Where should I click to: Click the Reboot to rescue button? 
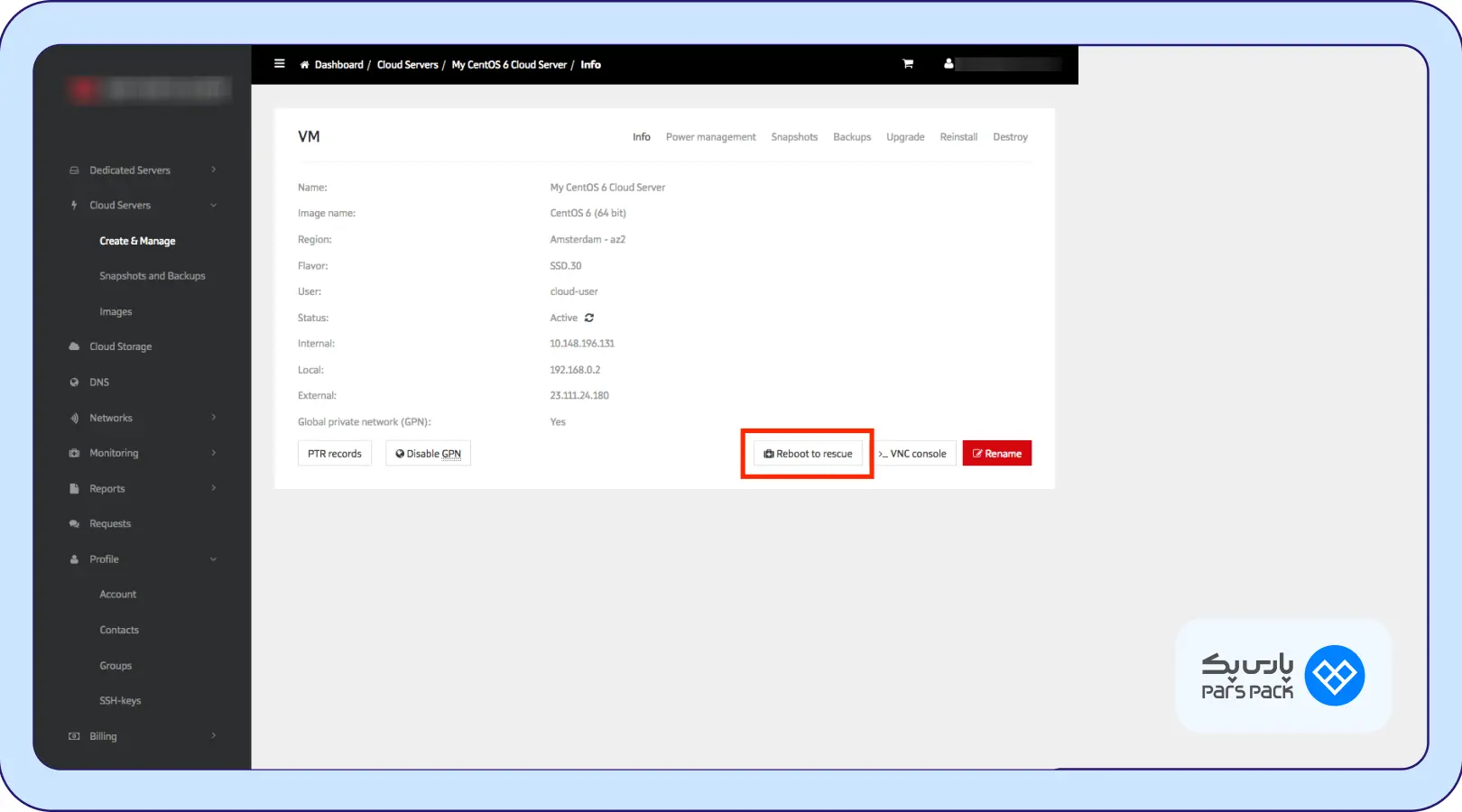click(808, 454)
